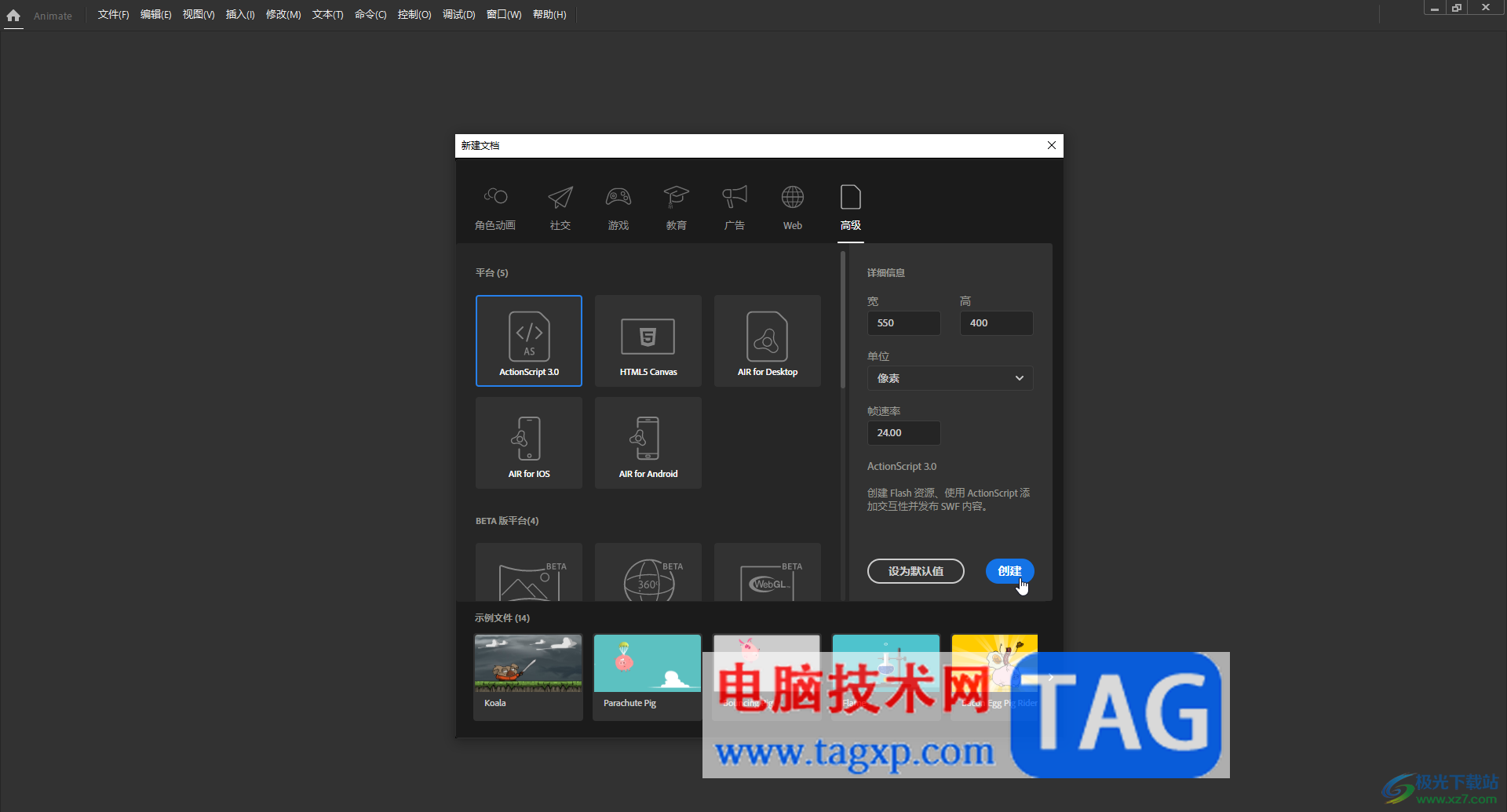Choose the AIR for Android platform

pyautogui.click(x=648, y=442)
